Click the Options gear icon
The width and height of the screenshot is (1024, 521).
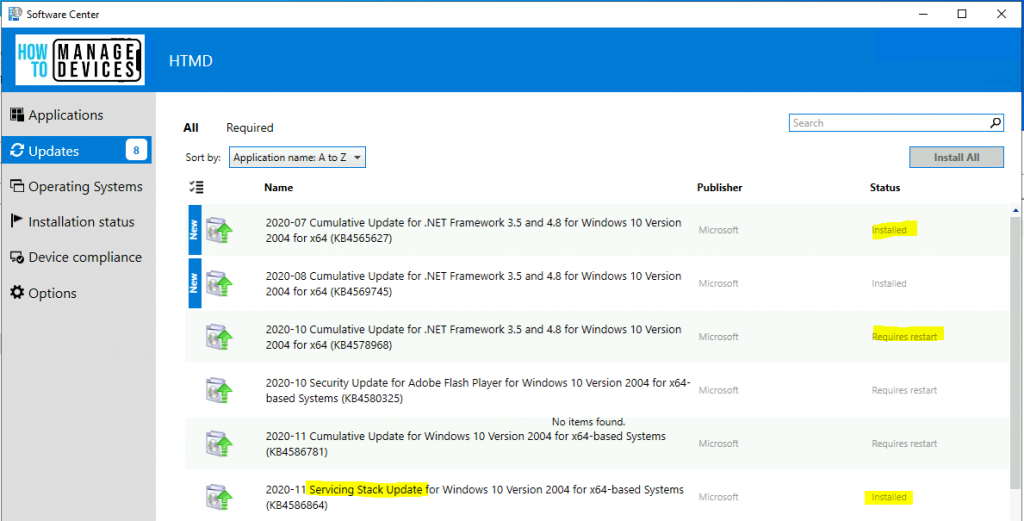click(17, 292)
